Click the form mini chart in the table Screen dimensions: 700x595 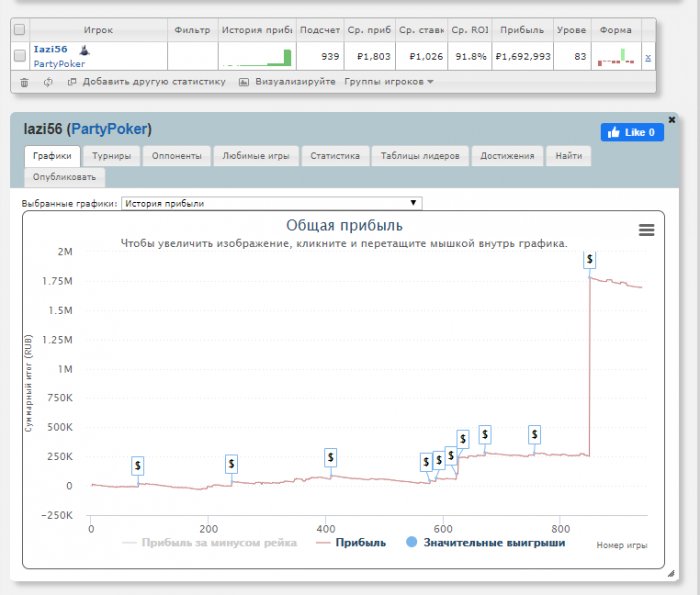[616, 56]
